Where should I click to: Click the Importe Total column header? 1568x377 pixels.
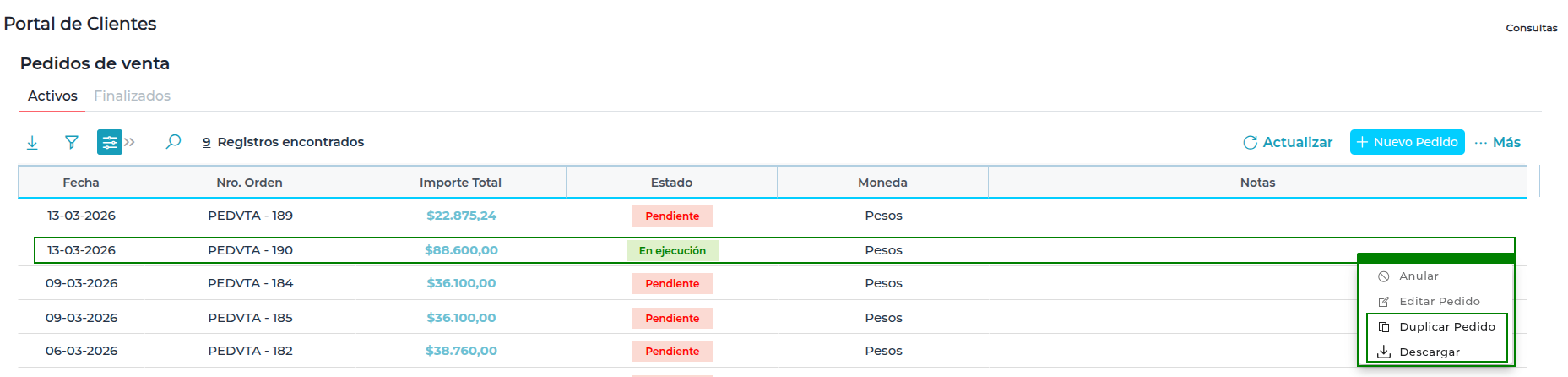click(460, 183)
